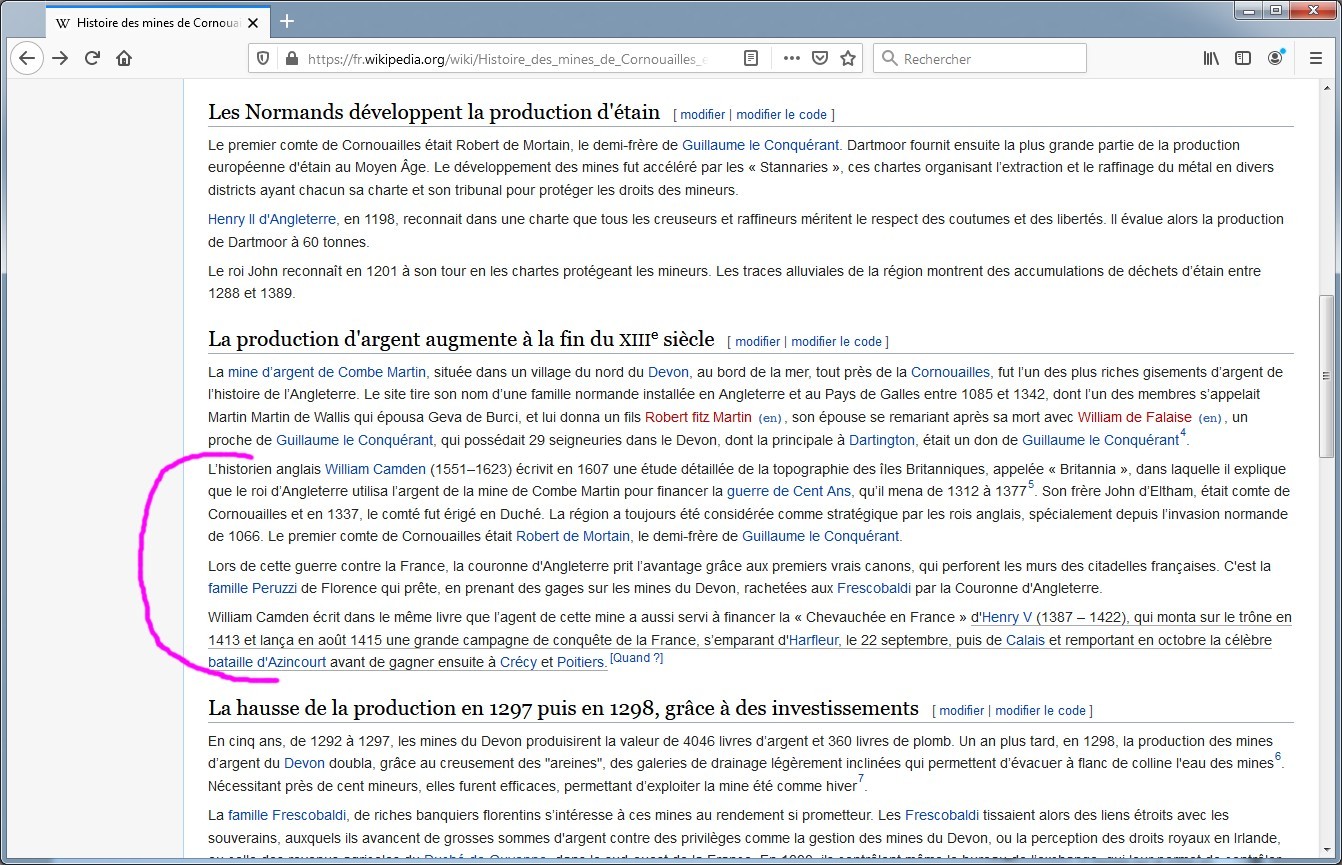Toggle the sidebar panel icon
Viewport: 1342px width, 865px height.
coord(1243,59)
